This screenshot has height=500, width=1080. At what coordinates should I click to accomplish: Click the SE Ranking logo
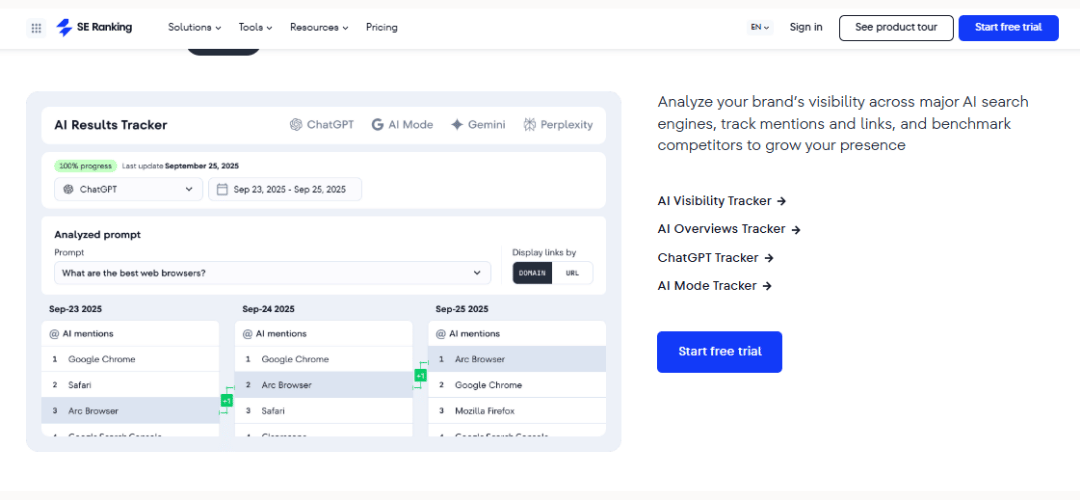[94, 28]
